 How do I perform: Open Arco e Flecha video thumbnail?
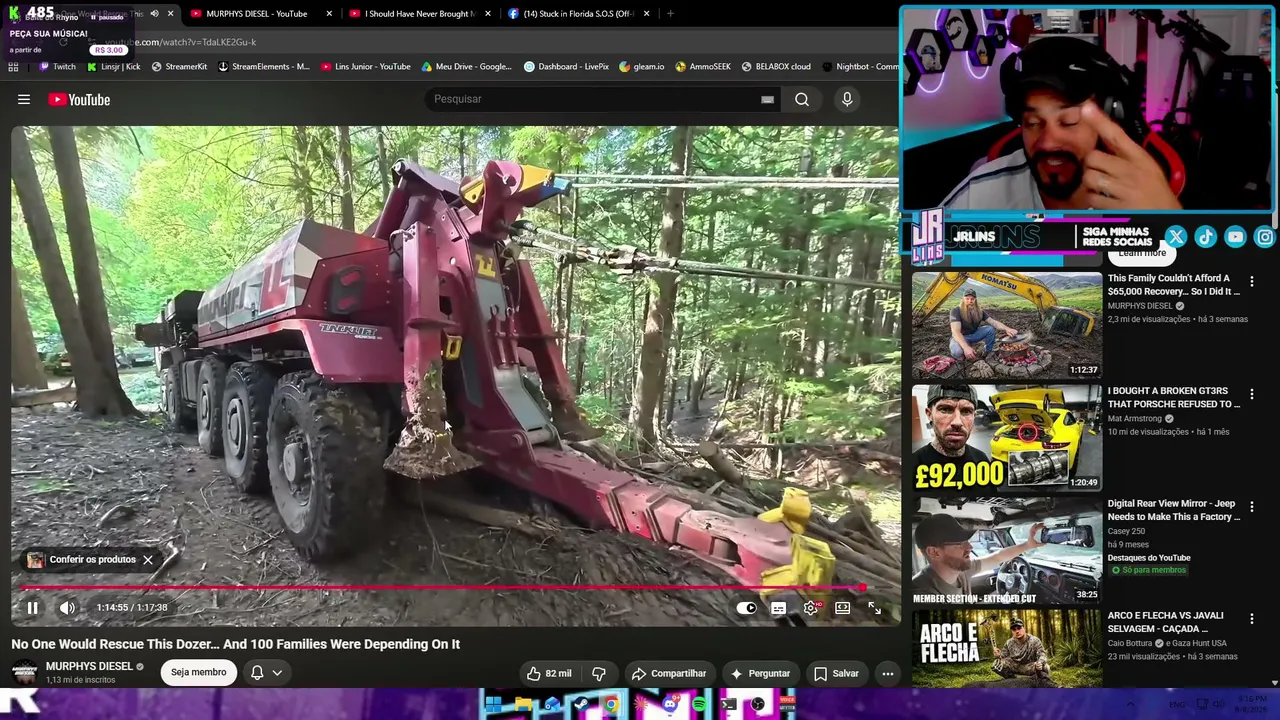pyautogui.click(x=1007, y=649)
